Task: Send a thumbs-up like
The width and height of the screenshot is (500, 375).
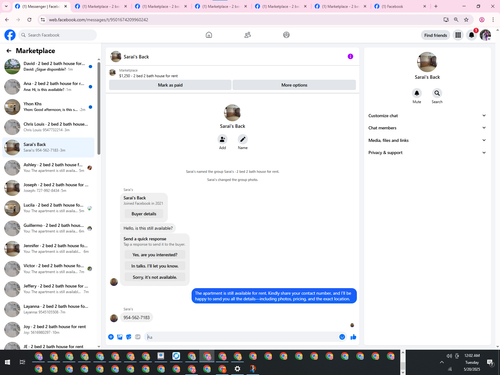Action: [353, 337]
